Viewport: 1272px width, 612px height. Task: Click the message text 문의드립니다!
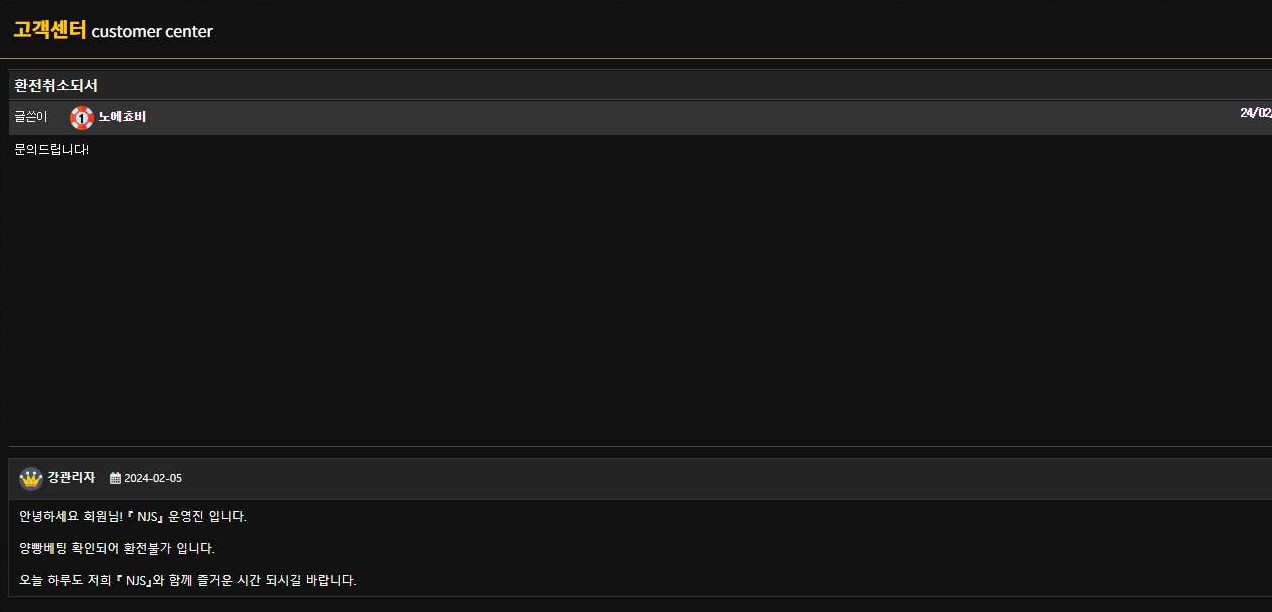tap(52, 150)
